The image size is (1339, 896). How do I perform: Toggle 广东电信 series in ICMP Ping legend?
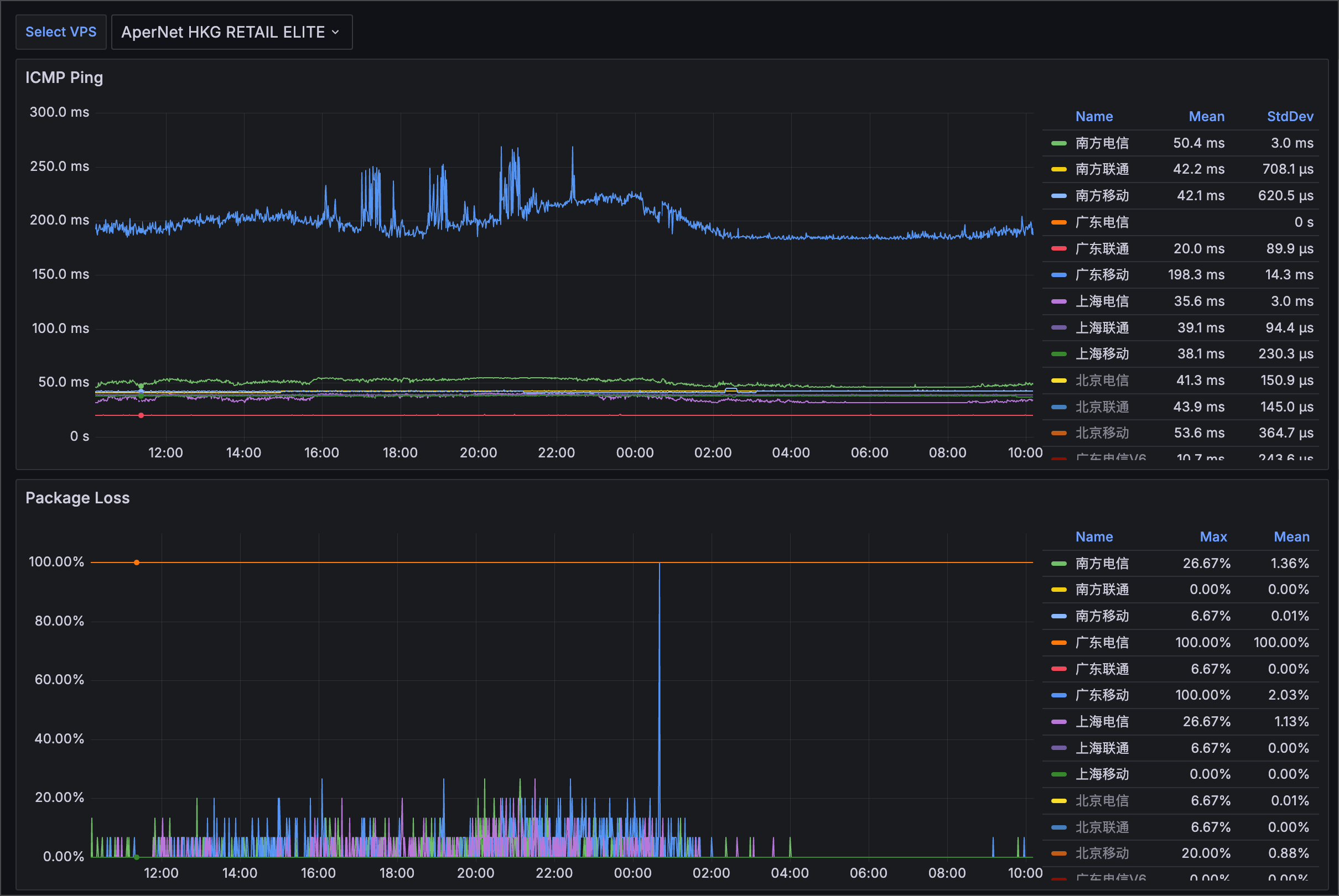1102,222
